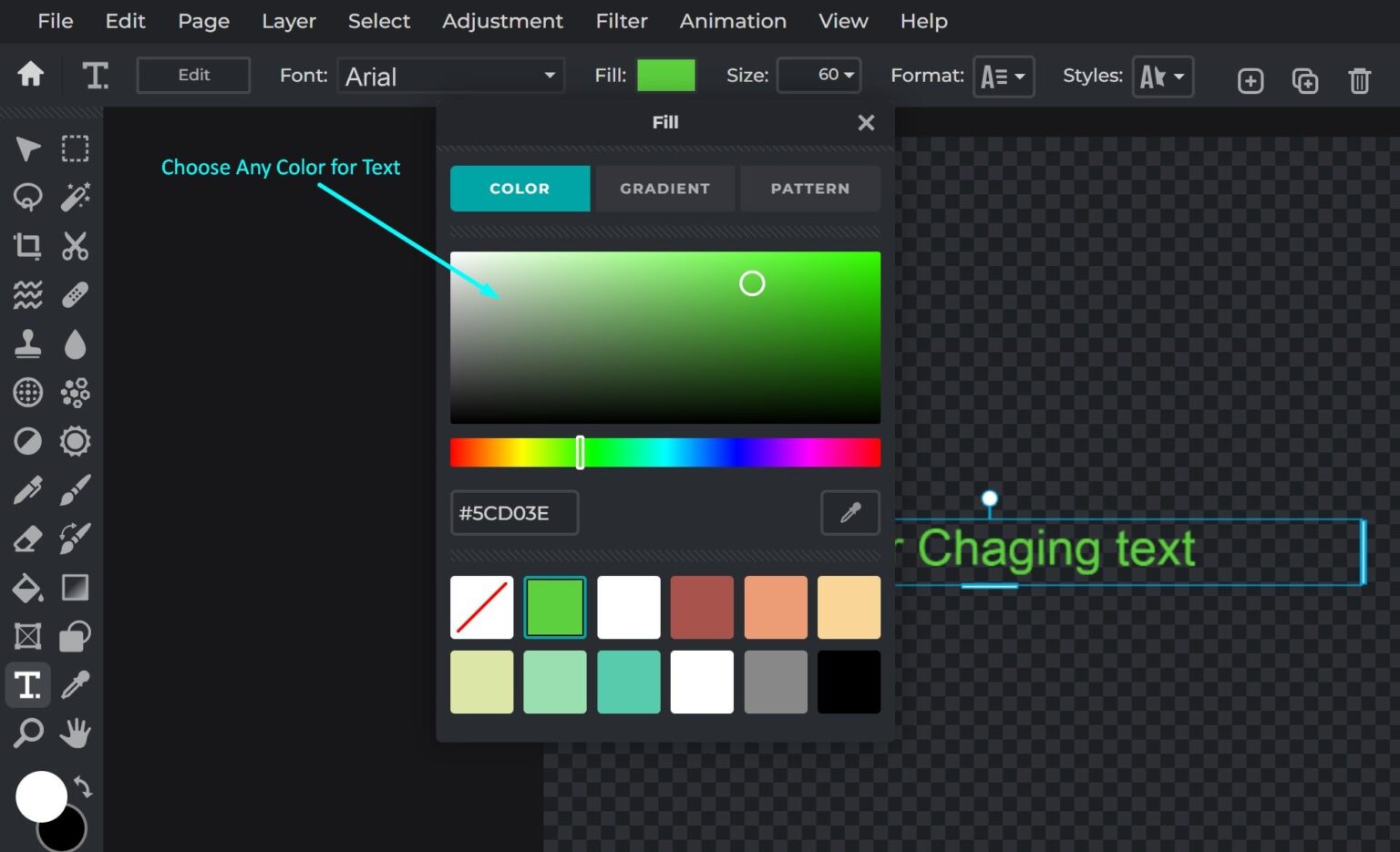
Task: Select the Zoom tool
Action: [x=27, y=733]
